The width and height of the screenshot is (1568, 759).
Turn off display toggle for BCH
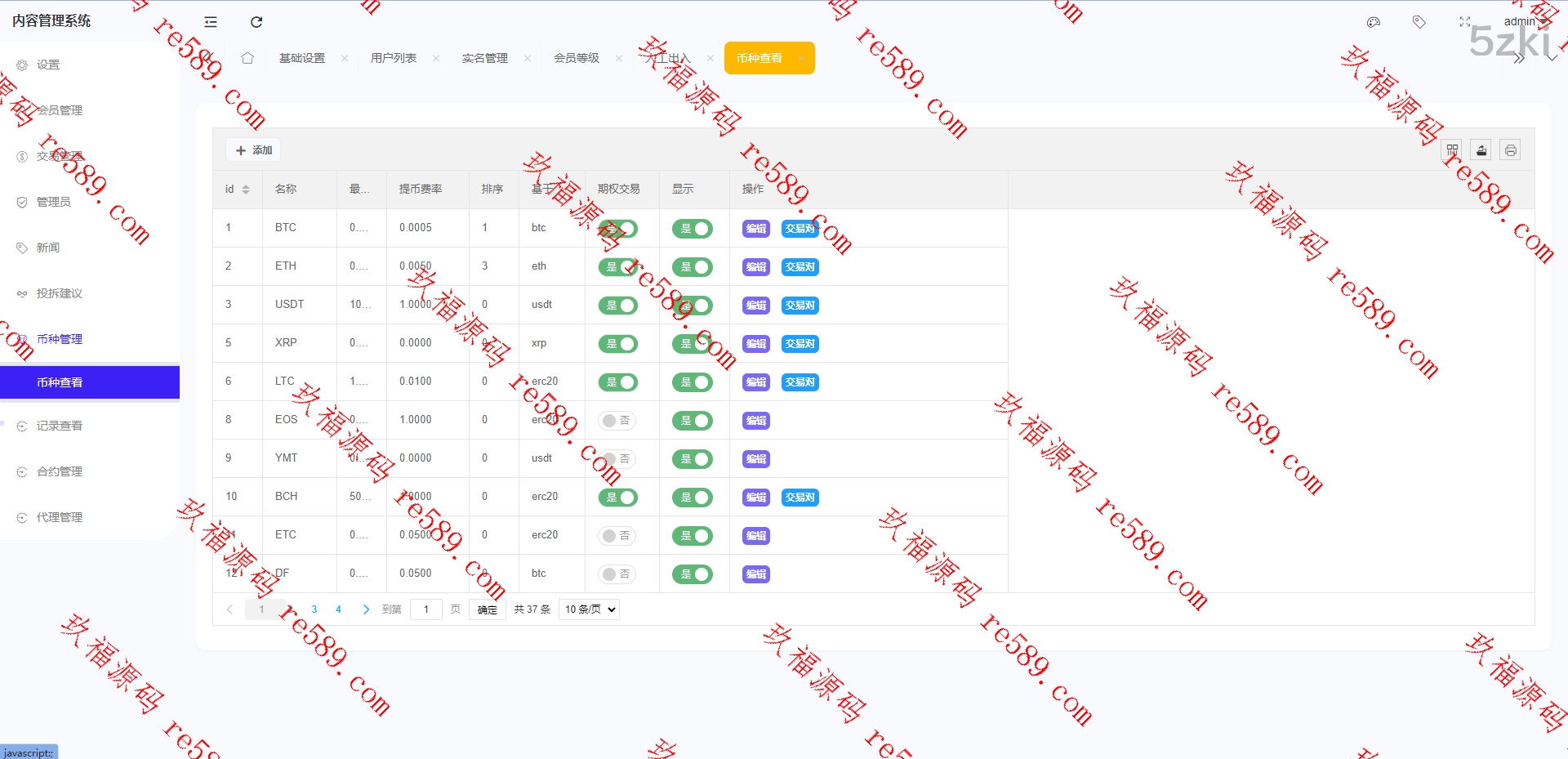click(x=693, y=498)
